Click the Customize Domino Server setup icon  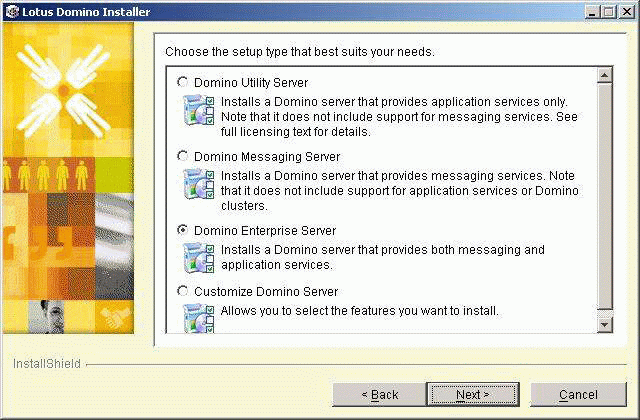pos(198,318)
